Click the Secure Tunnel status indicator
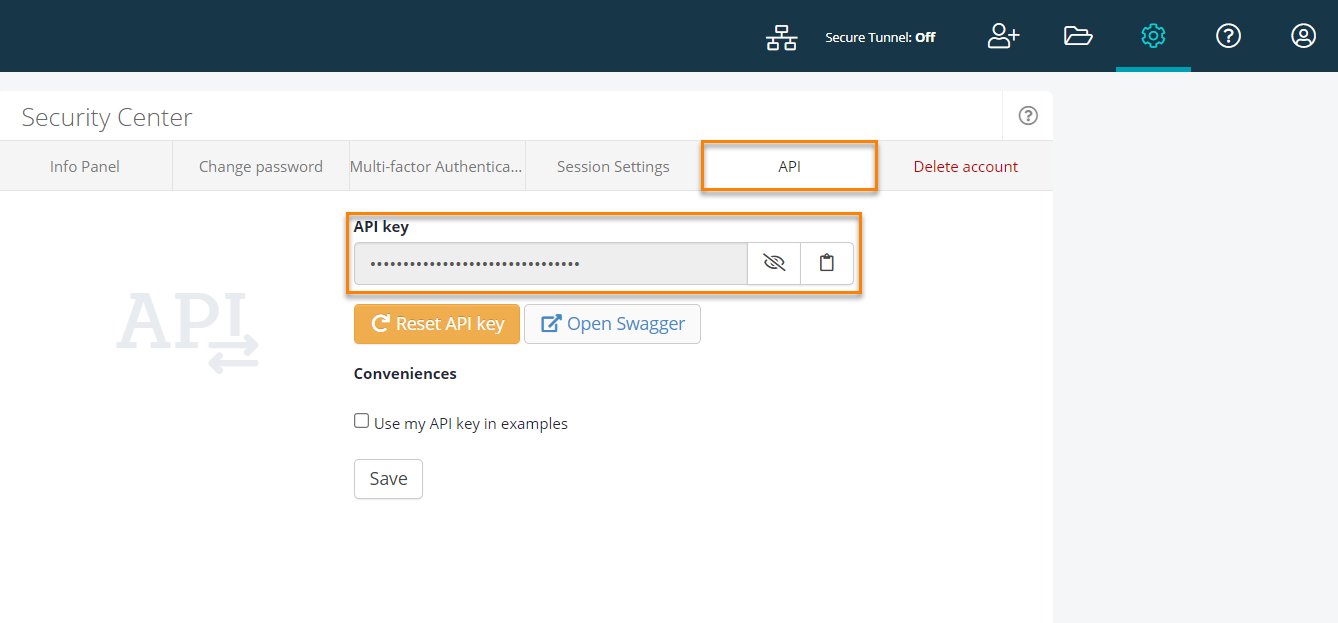Viewport: 1338px width, 623px height. 880,36
